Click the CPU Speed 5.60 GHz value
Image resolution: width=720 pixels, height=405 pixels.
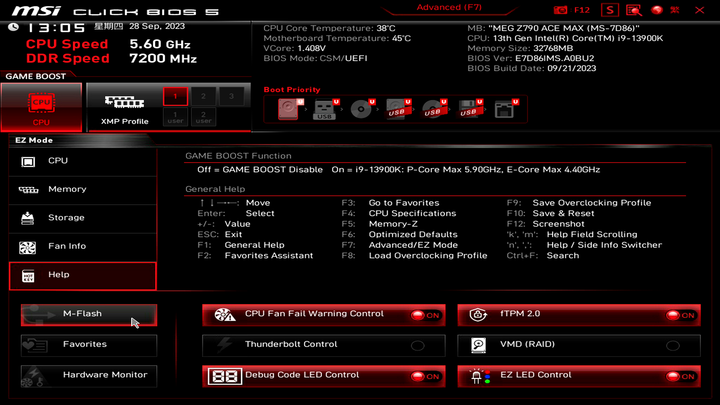pos(160,44)
